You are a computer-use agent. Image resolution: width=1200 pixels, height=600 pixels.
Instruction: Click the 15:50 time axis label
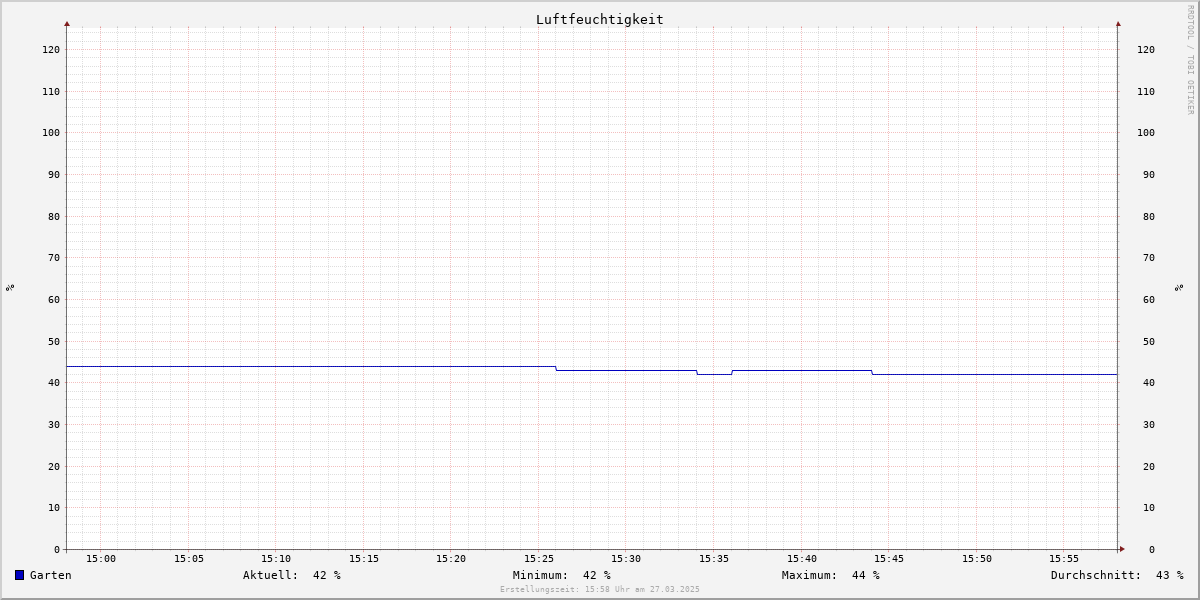(977, 558)
